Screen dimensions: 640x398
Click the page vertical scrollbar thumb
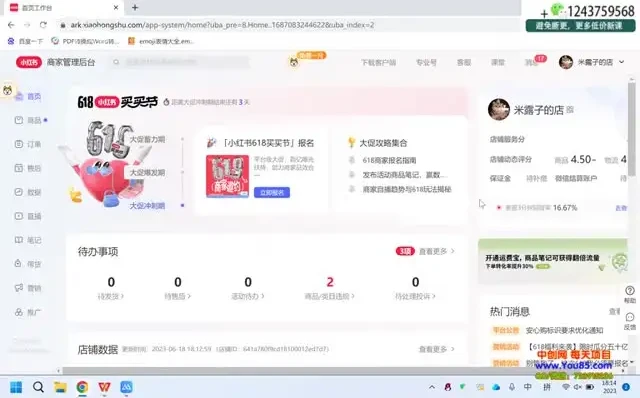click(x=632, y=129)
